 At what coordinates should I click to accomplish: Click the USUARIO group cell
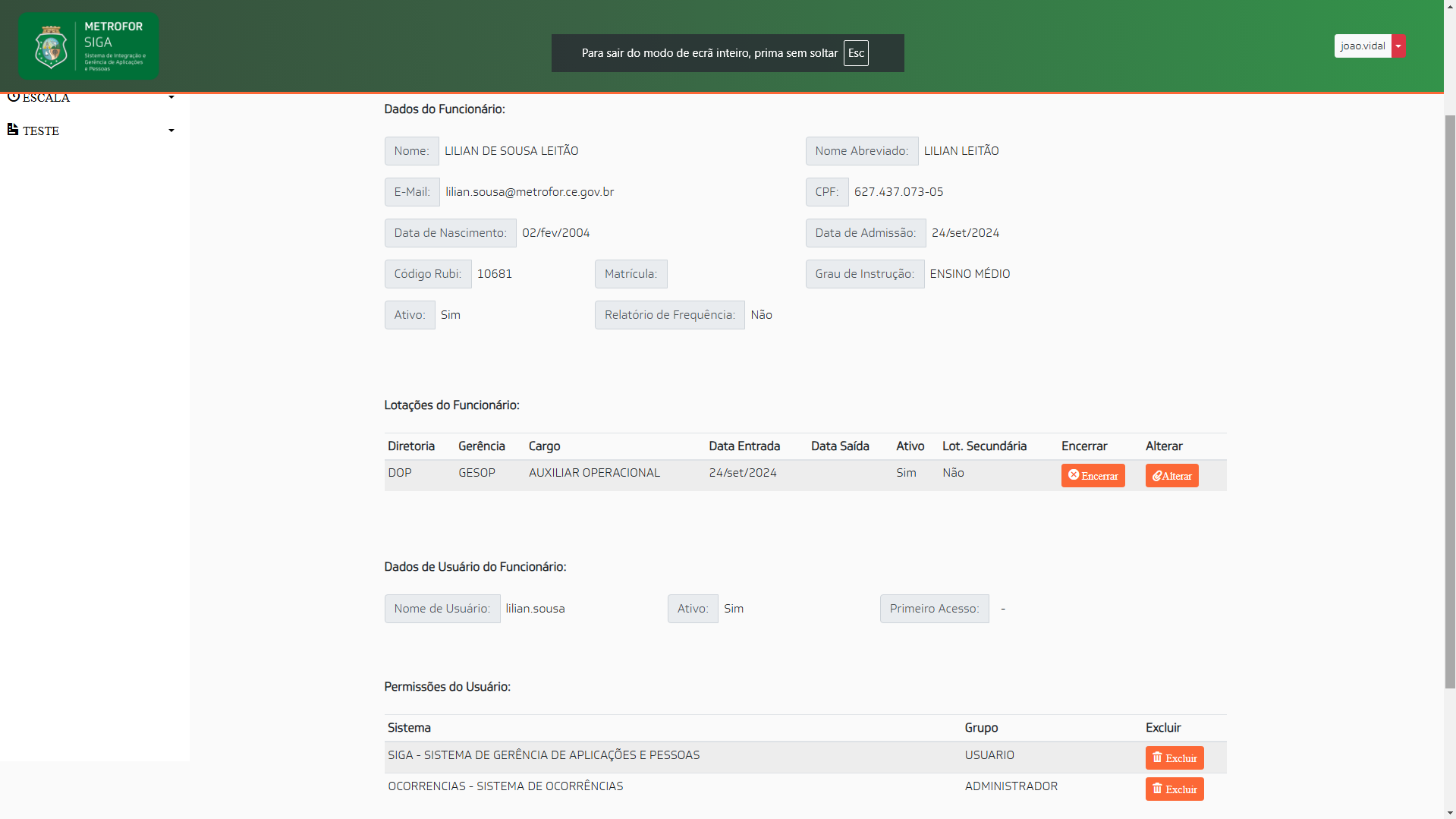point(989,755)
